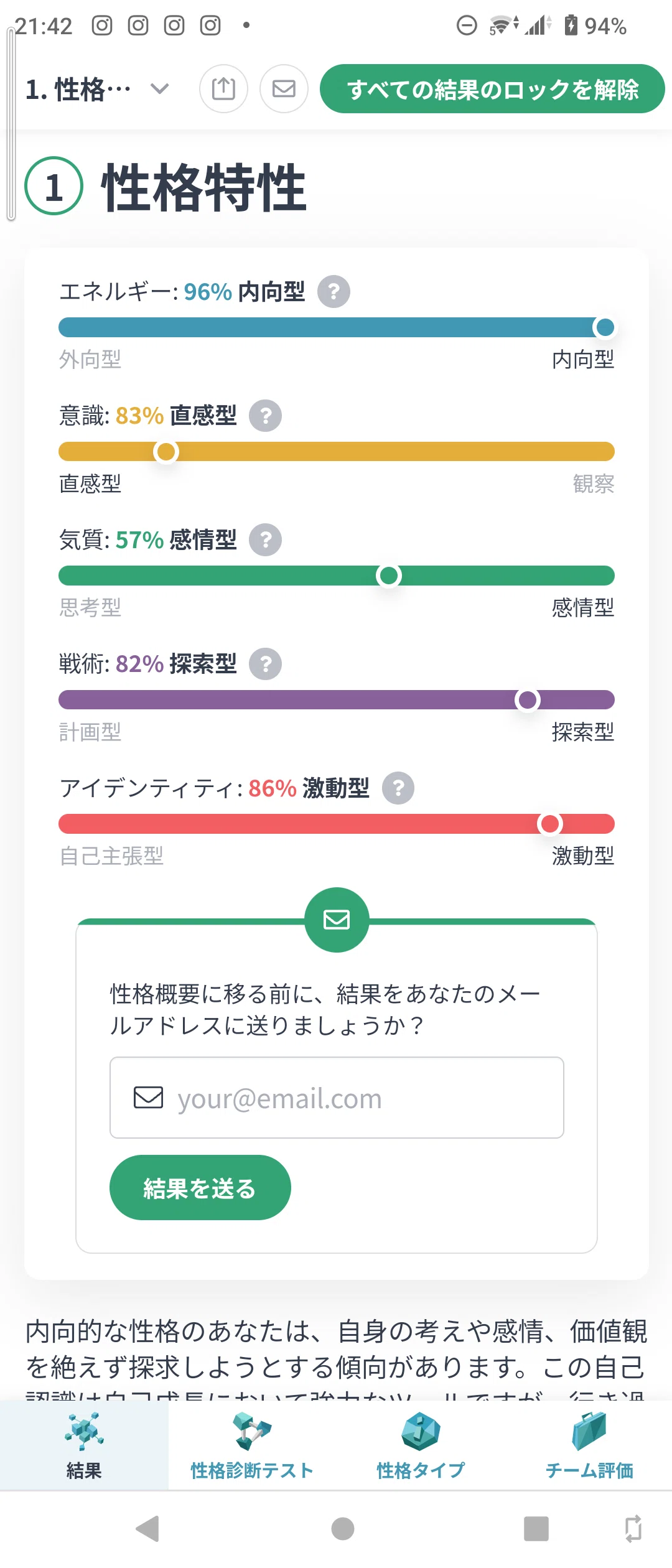Unlock all results with すべての結果のロックを解除
Viewport: 672px width, 1568px height.
(492, 89)
